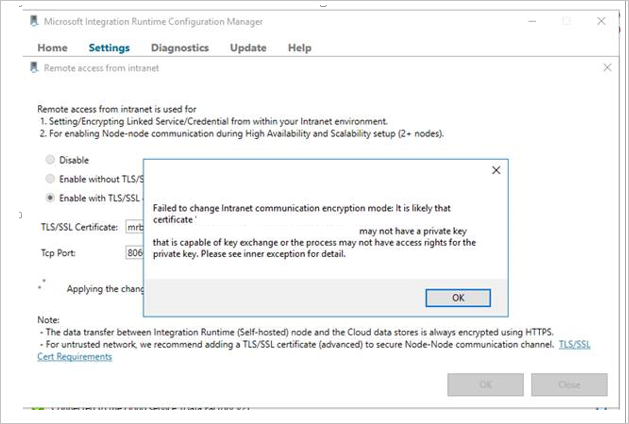Click the TLS/SSL Certificate input field

tap(134, 227)
